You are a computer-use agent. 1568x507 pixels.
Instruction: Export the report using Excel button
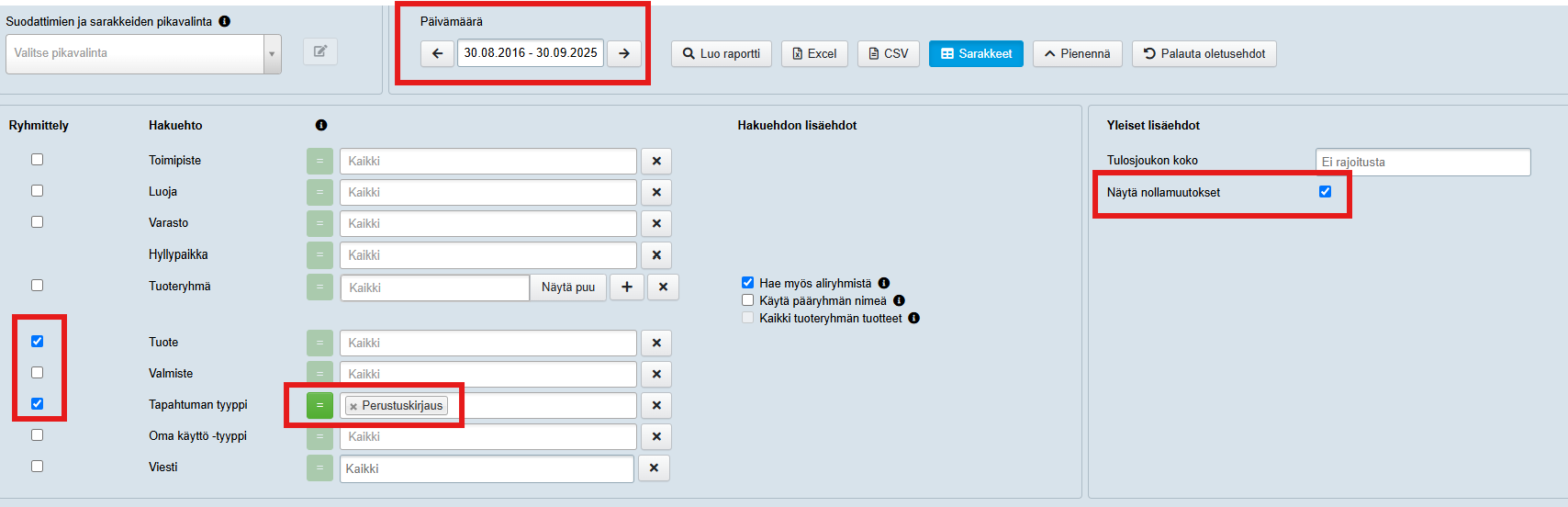814,53
